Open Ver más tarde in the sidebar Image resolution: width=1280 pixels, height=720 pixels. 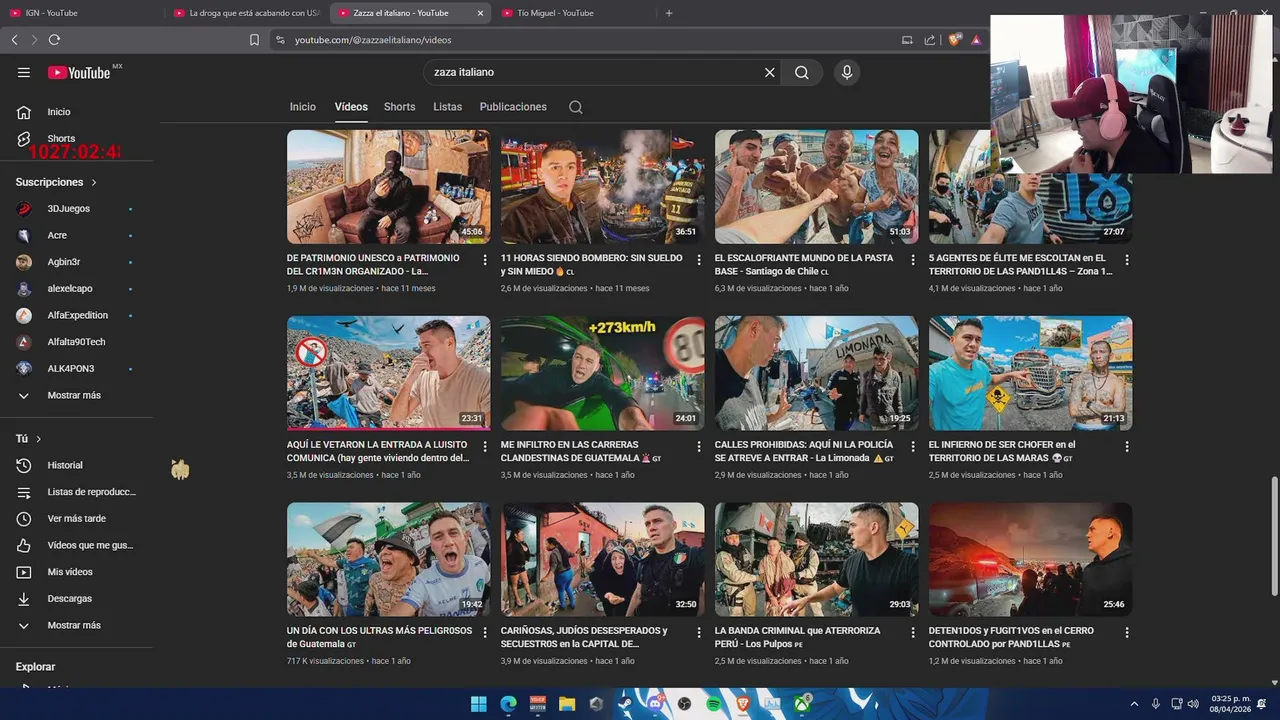[x=76, y=518]
